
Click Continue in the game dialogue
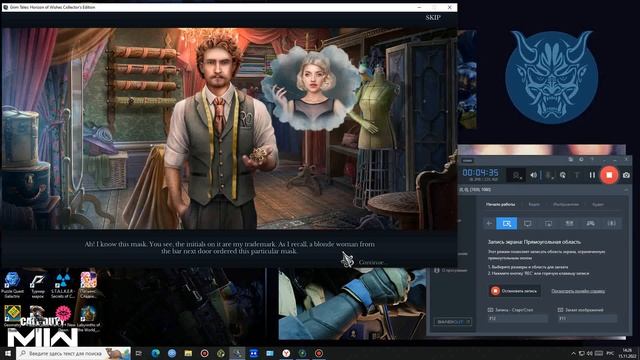[372, 262]
